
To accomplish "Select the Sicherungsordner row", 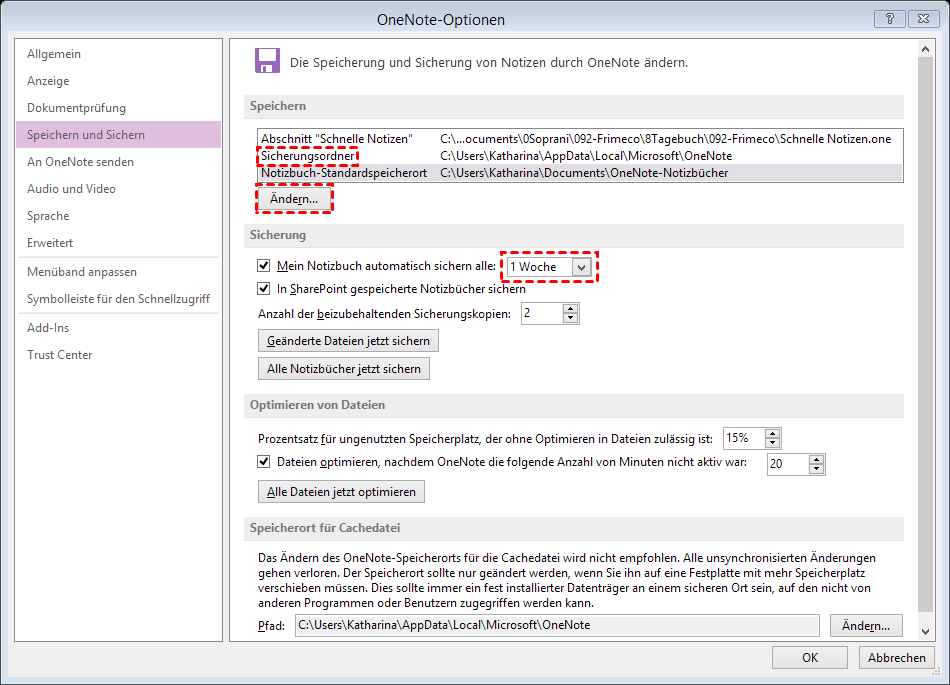I will [580, 156].
